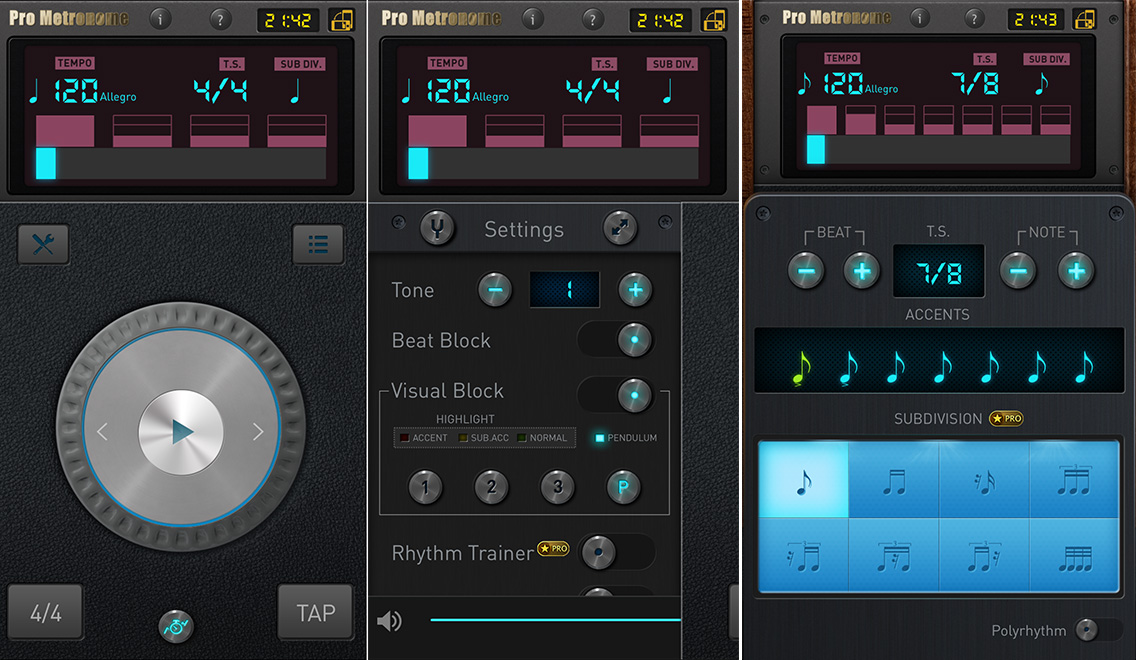Viewport: 1136px width, 660px height.
Task: Toggle the Rhythm Trainer switch
Action: [617, 552]
